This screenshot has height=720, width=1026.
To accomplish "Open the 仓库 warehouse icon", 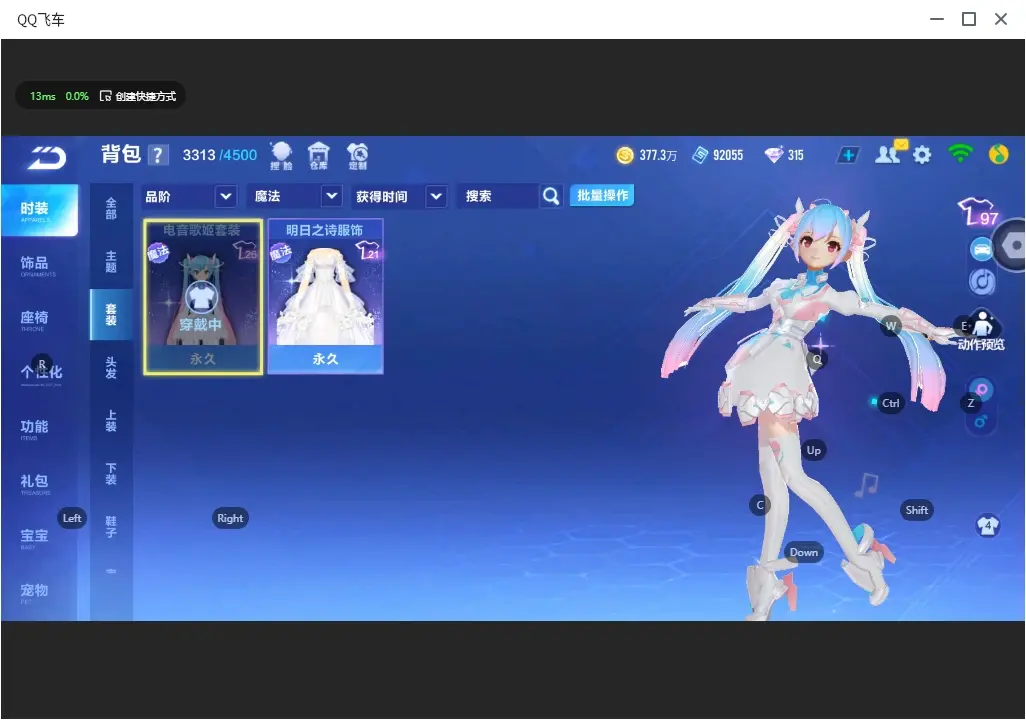I will (x=319, y=156).
